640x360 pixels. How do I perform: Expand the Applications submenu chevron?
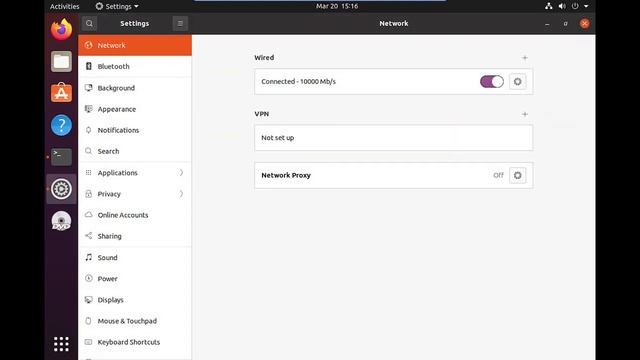click(x=181, y=173)
